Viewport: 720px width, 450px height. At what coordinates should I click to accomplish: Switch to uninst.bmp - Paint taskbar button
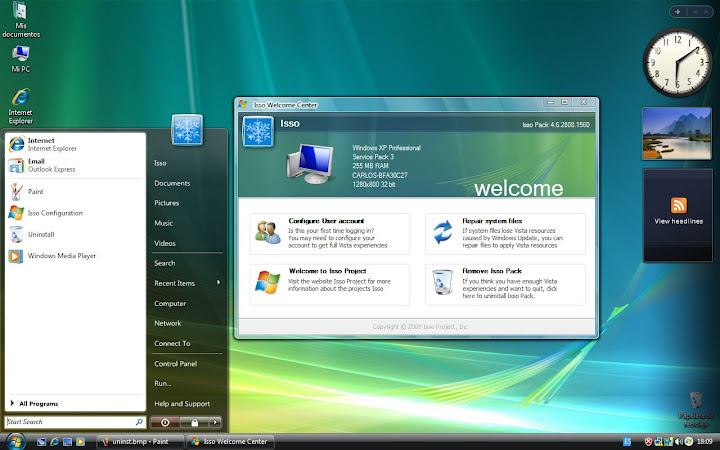pyautogui.click(x=134, y=441)
